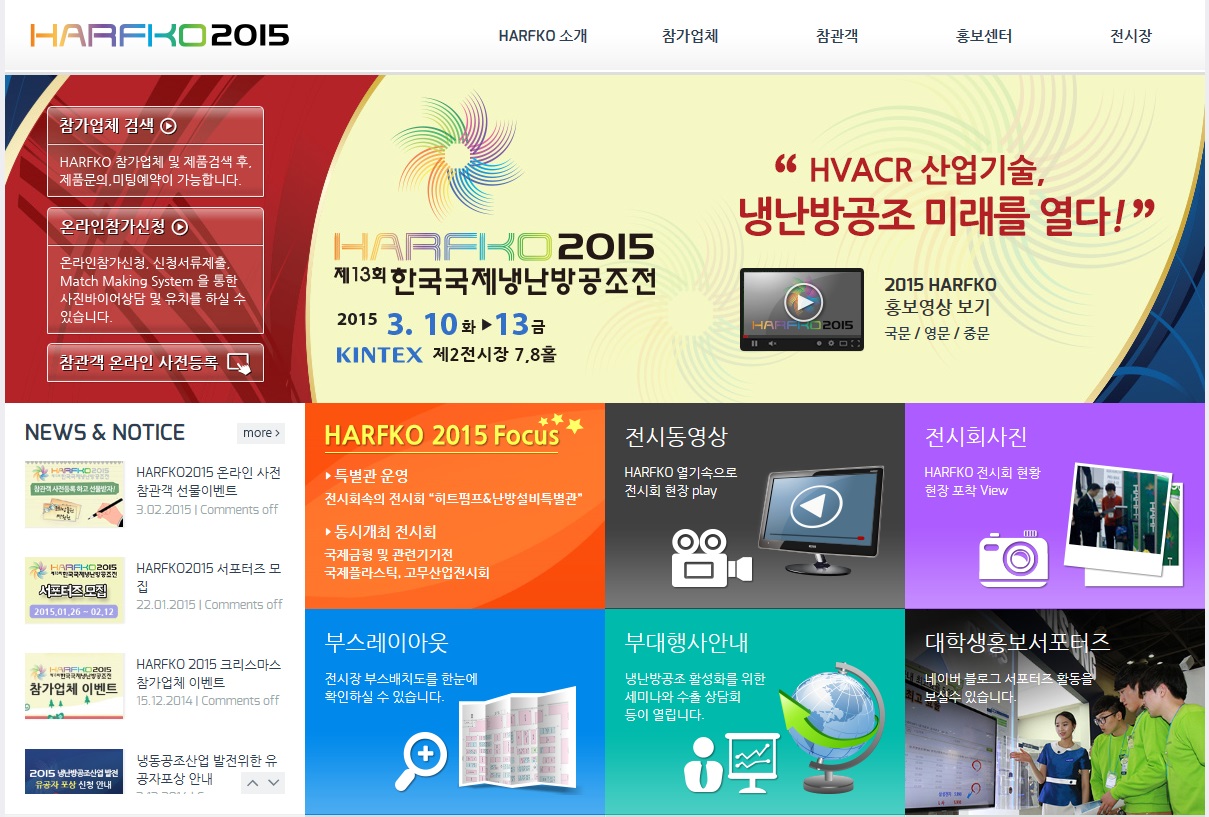This screenshot has height=817, width=1209.
Task: Click the HARFKO 2015 Focus heading
Action: [x=441, y=436]
